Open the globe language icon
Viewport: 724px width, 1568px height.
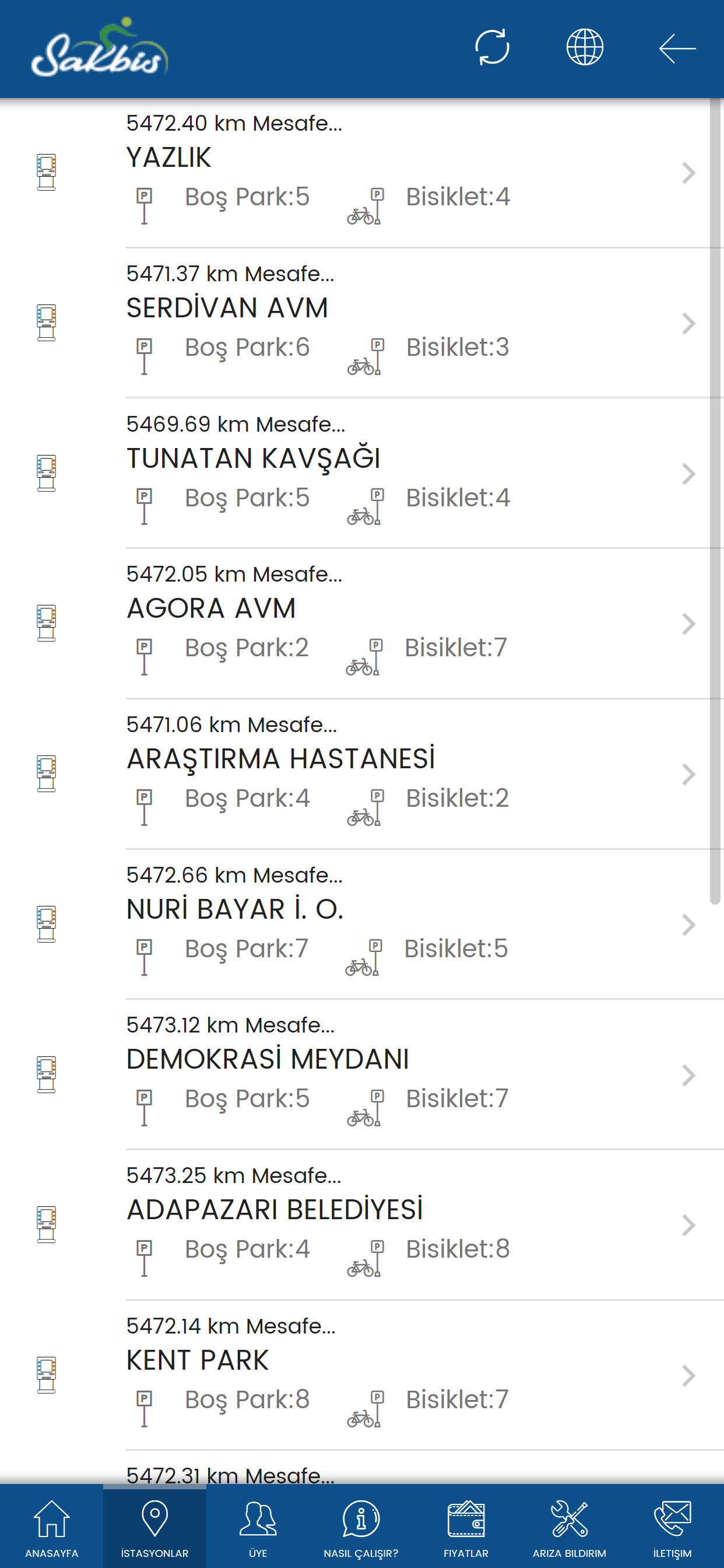pyautogui.click(x=585, y=47)
